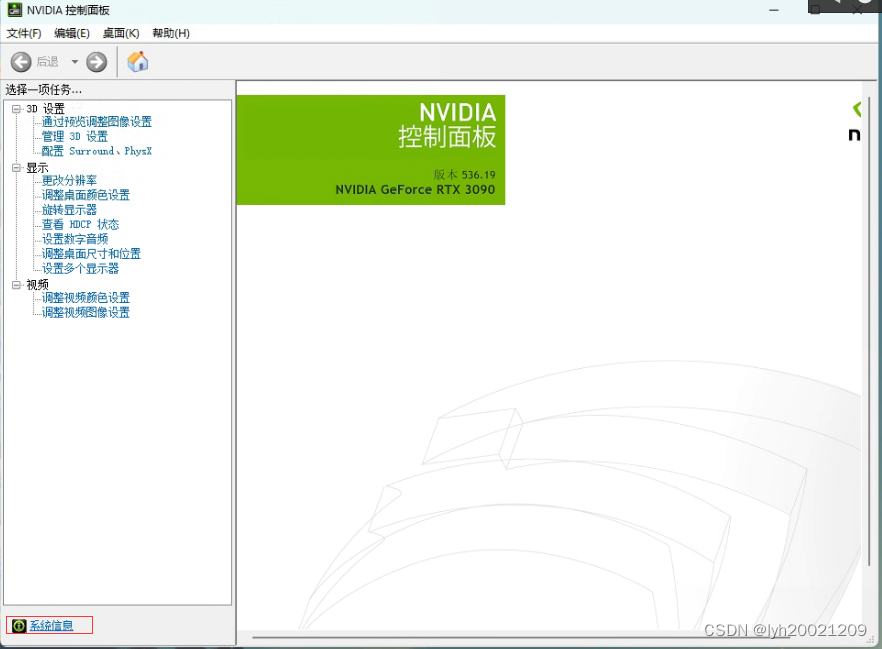The width and height of the screenshot is (882, 649).
Task: Select 配置 Surround、PhysX
Action: point(97,151)
